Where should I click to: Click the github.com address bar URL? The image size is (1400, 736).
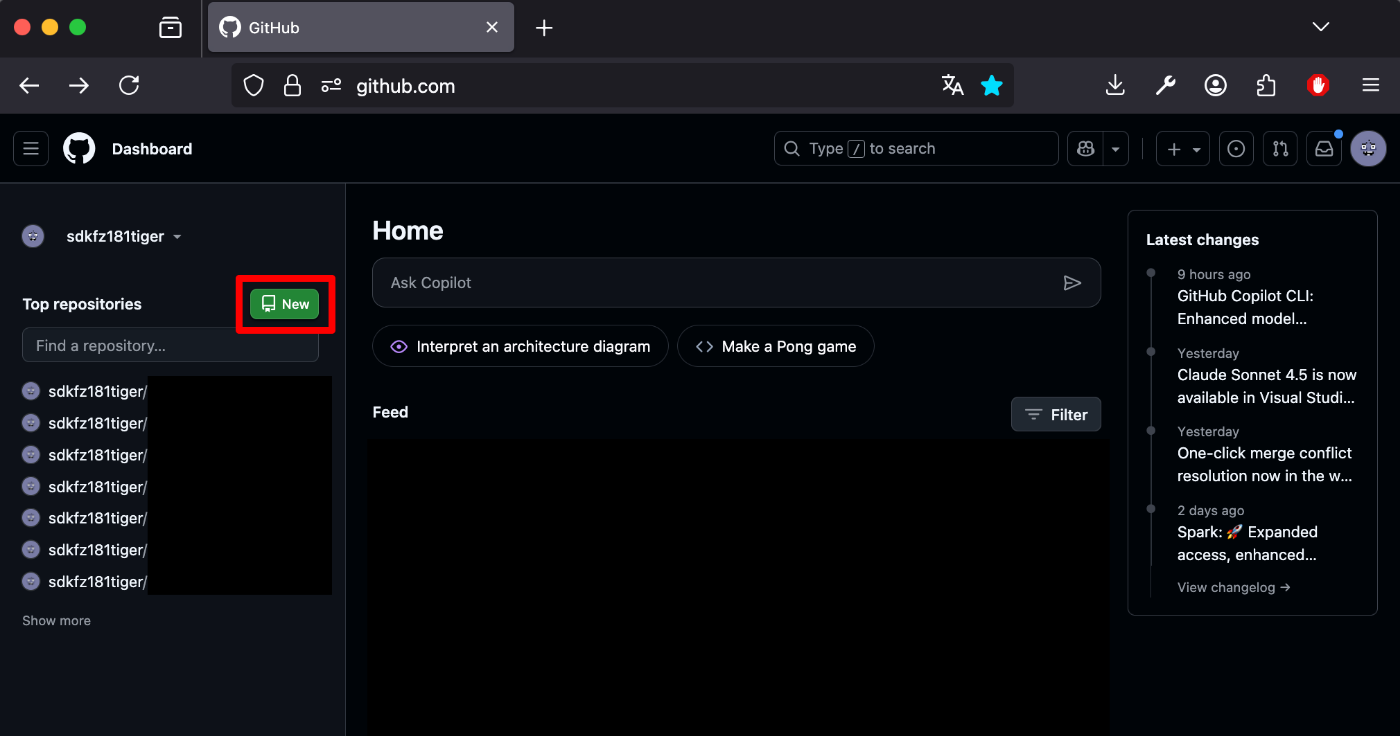click(x=406, y=86)
